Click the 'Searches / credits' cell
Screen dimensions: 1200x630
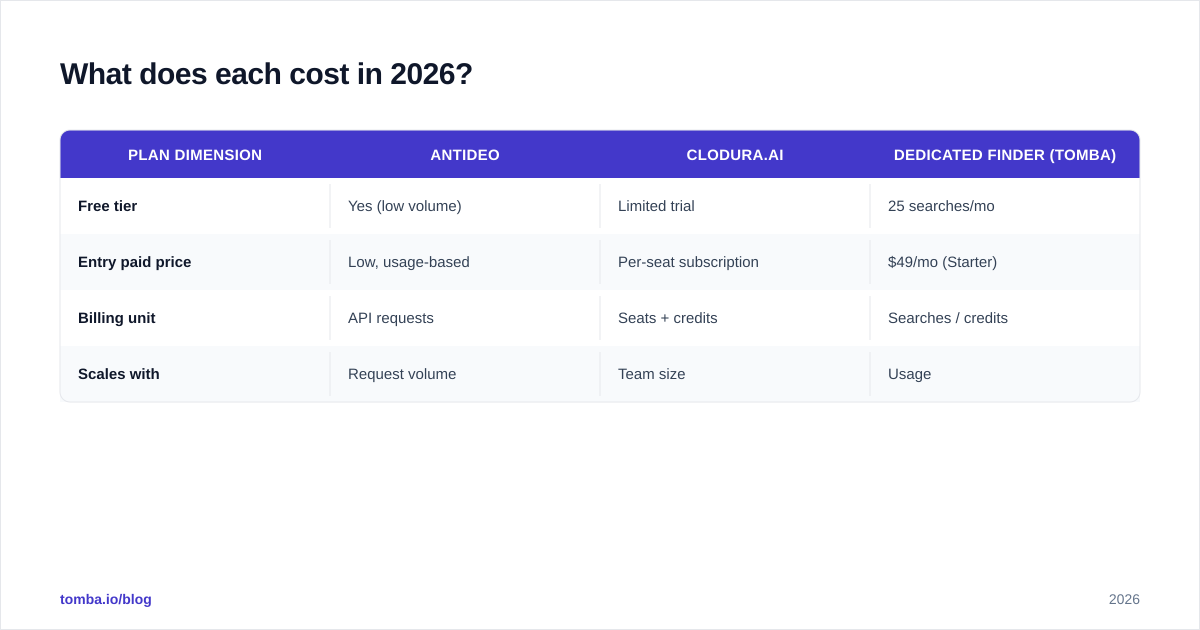(x=1005, y=318)
